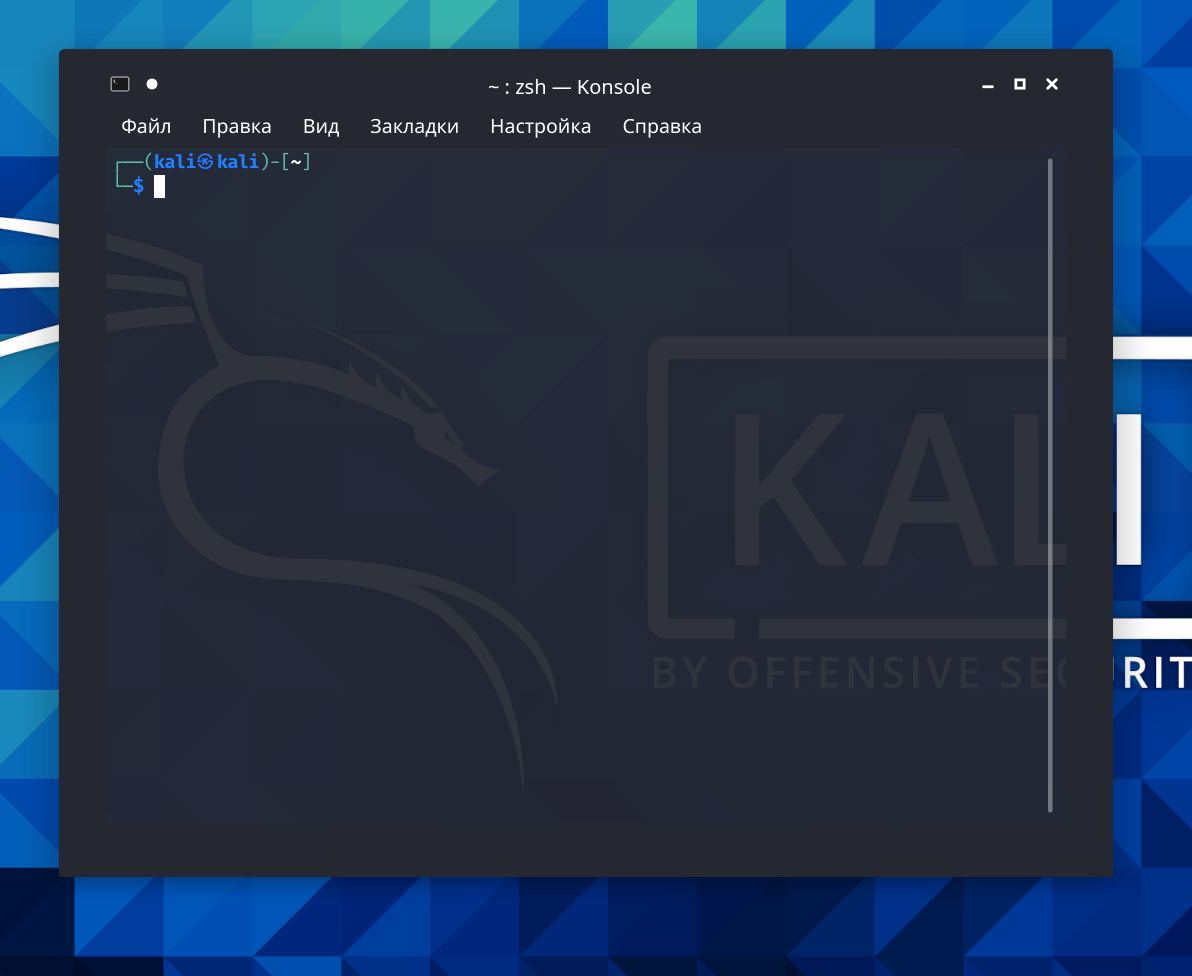
Task: Click the '~ : zsh — Konsole' window title
Action: (569, 87)
